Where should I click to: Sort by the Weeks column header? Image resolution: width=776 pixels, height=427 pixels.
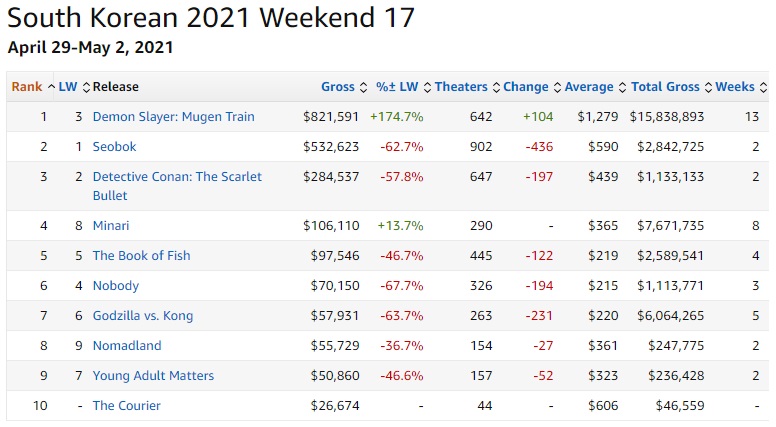point(735,87)
